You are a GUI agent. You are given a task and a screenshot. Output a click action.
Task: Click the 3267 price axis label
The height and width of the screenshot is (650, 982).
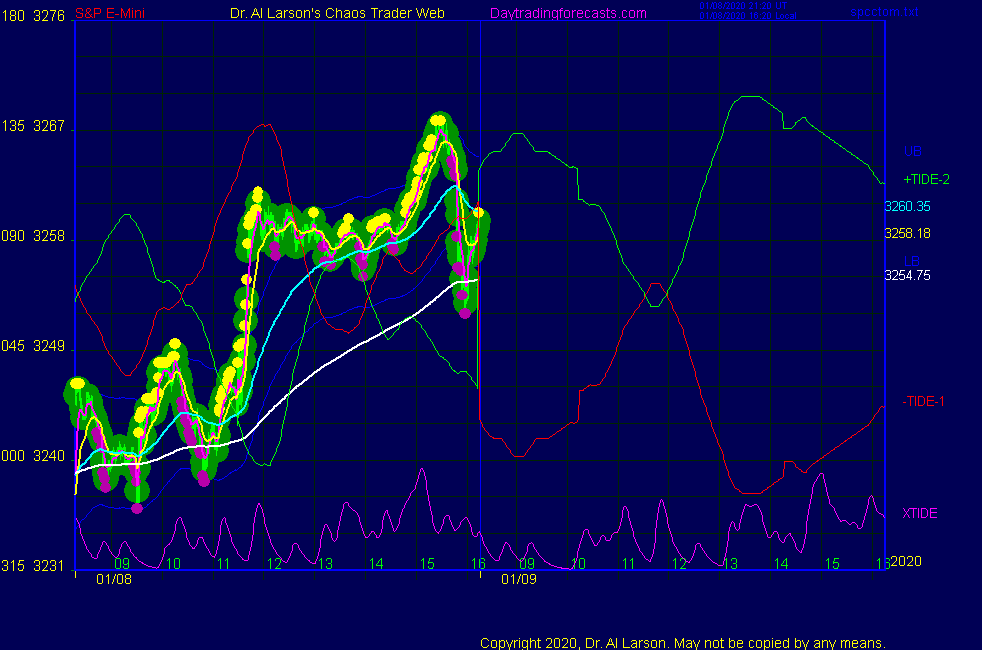click(x=49, y=126)
